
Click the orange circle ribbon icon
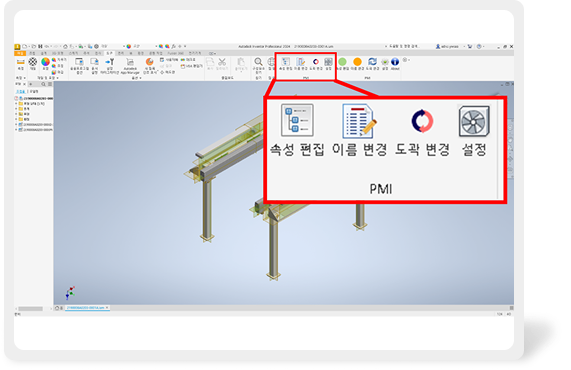(358, 62)
